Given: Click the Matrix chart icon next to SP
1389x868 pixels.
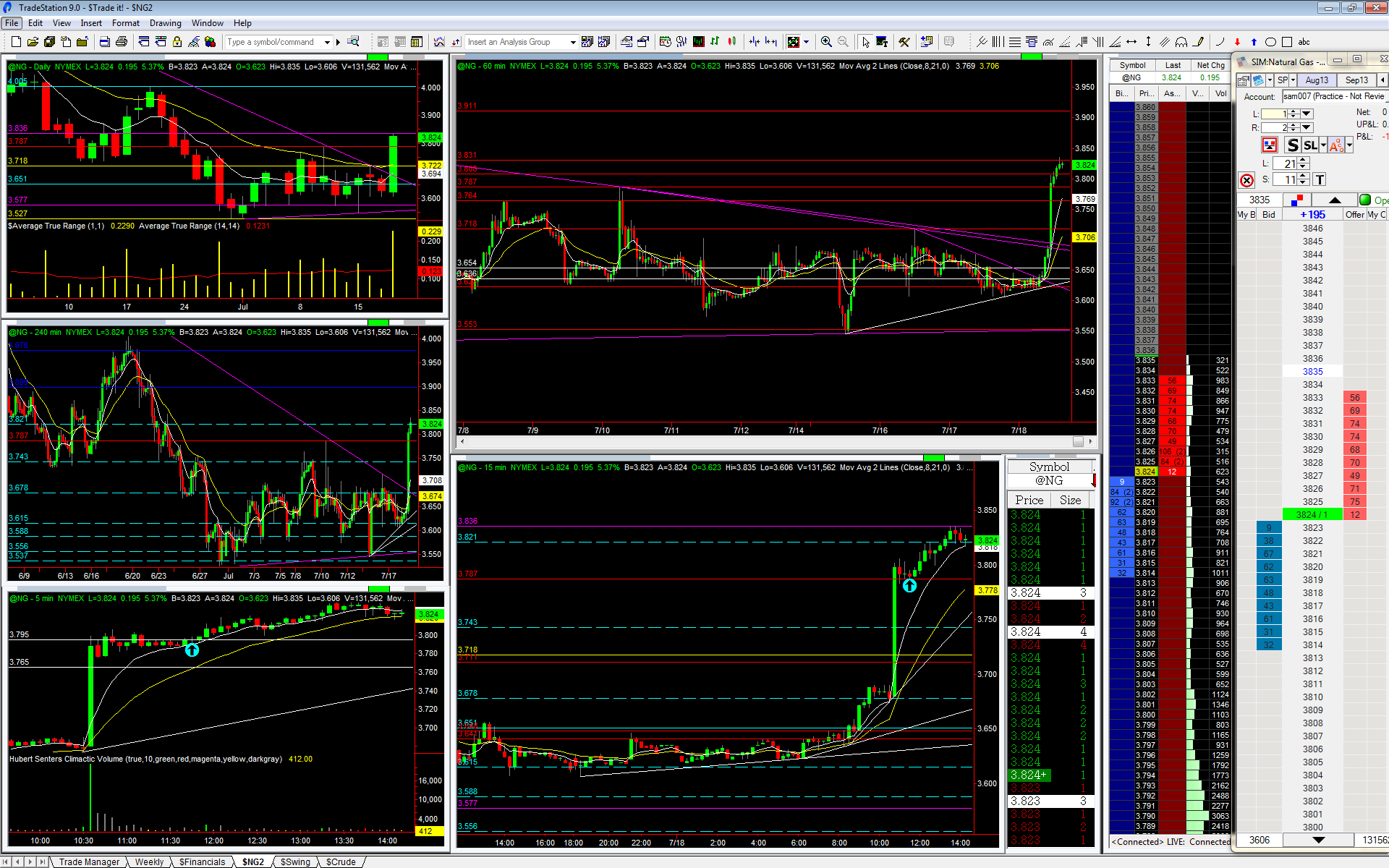Looking at the screenshot, I should [1259, 80].
